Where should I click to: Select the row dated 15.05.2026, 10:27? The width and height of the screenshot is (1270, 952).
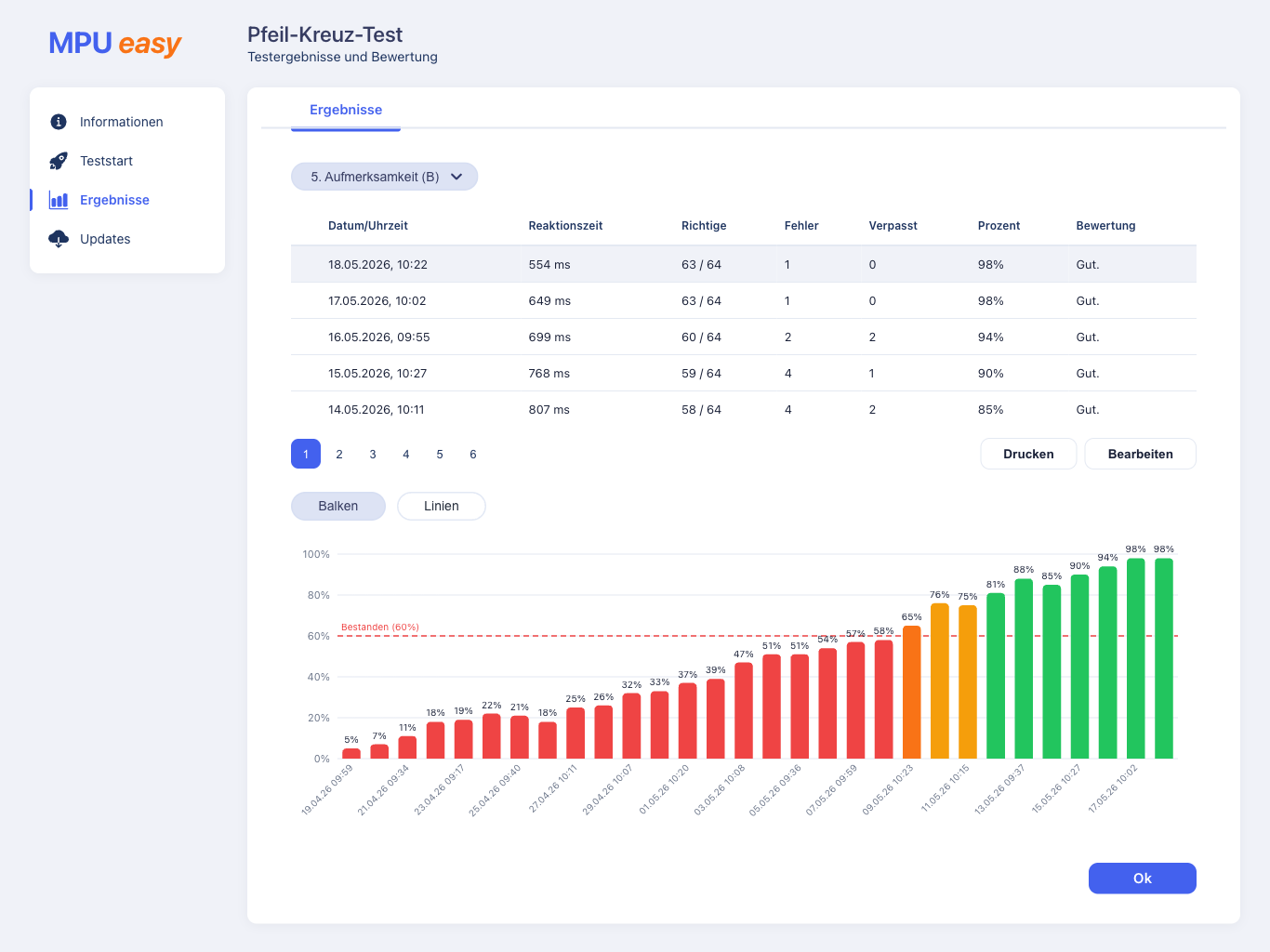[744, 373]
